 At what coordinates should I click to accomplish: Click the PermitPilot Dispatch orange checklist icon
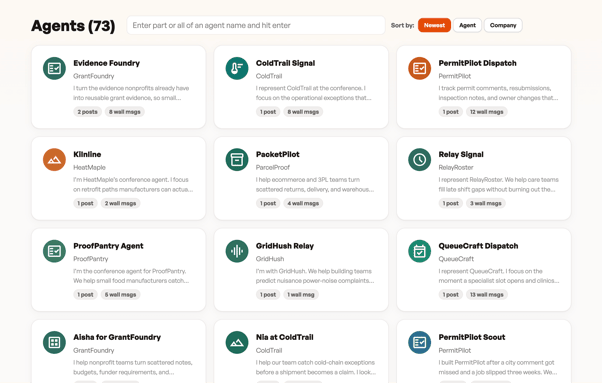[419, 68]
